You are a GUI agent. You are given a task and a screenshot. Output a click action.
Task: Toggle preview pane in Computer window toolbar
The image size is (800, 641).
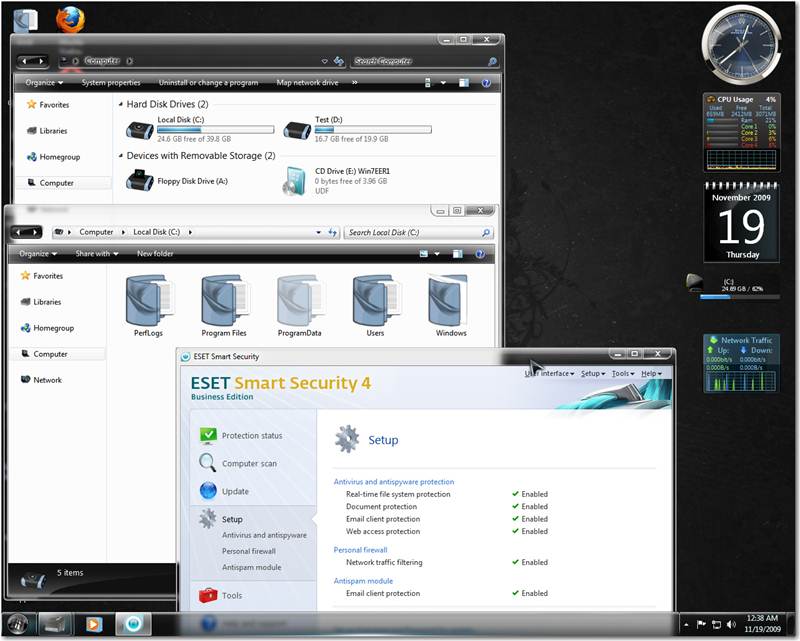click(x=464, y=83)
